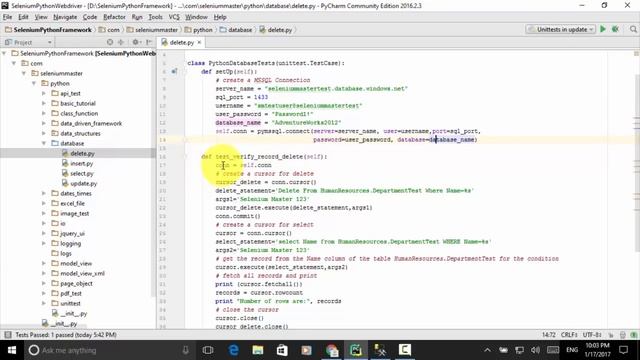This screenshot has width=640, height=360.
Task: Open the Run menu
Action: [137, 17]
